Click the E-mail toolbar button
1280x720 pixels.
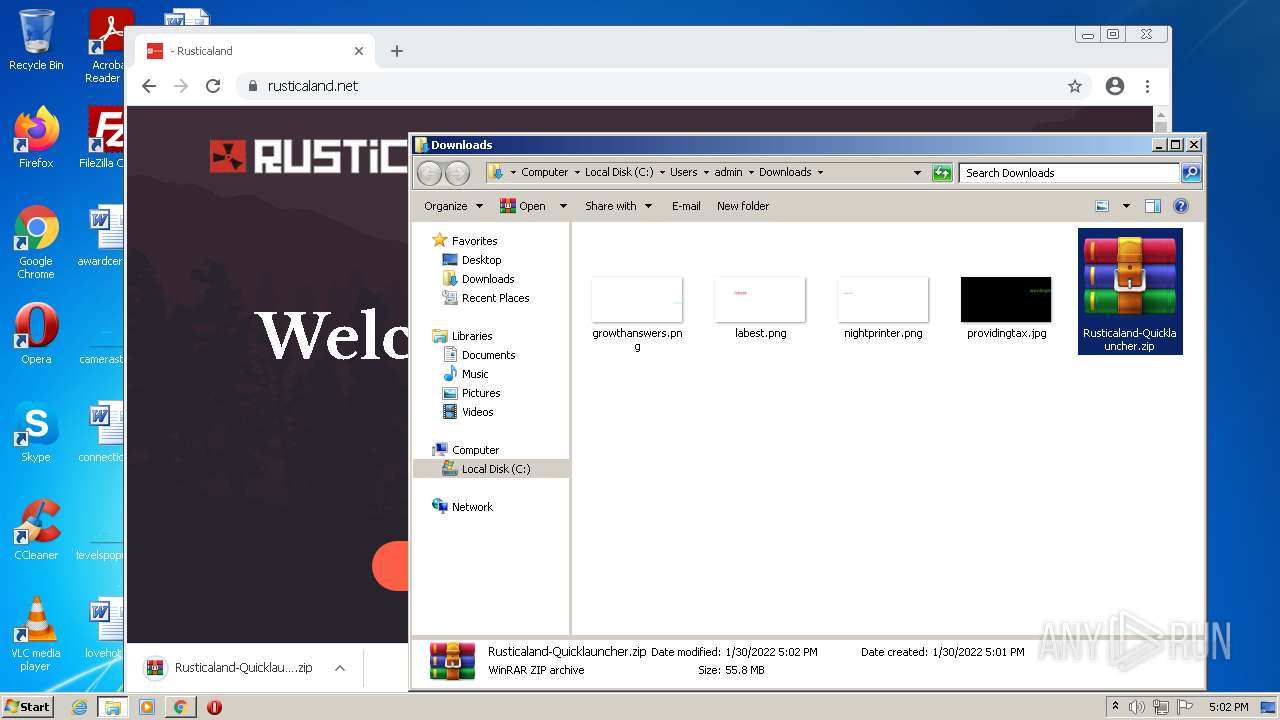(686, 206)
